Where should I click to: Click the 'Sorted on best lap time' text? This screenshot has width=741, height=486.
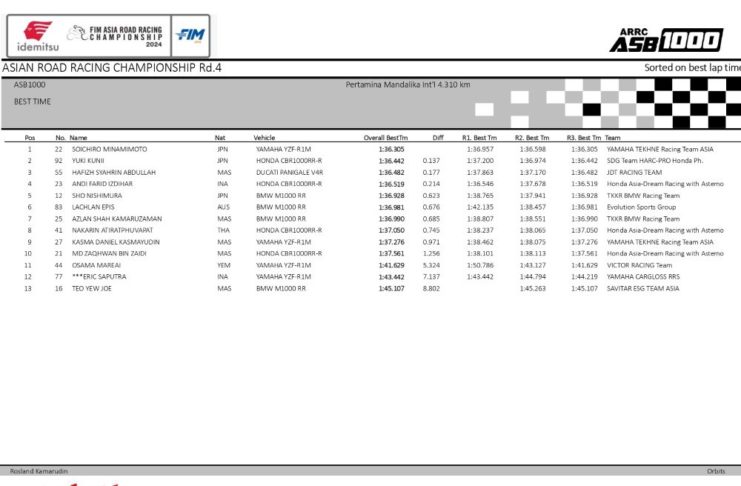click(692, 68)
